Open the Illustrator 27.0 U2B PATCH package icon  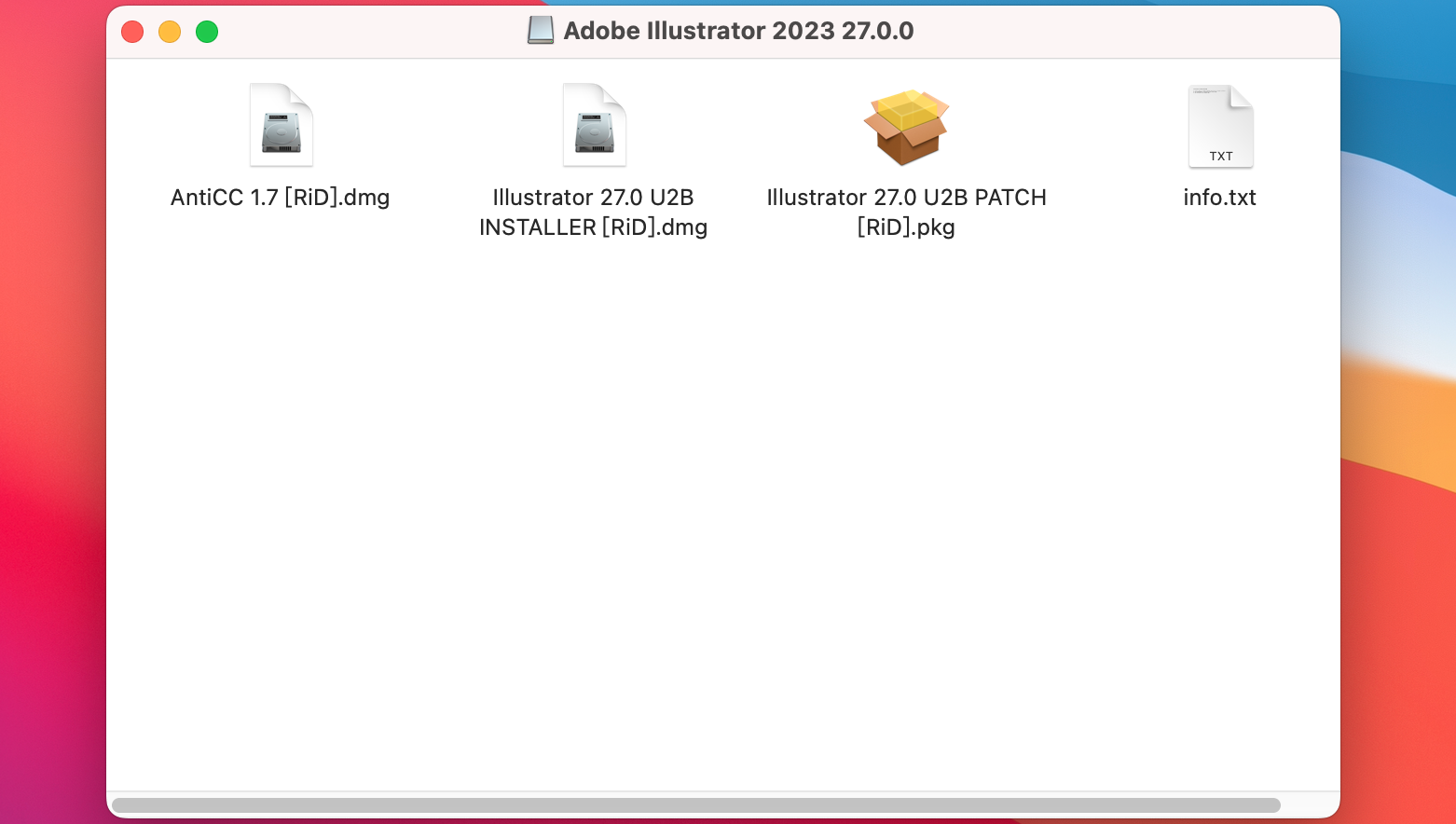click(x=906, y=127)
